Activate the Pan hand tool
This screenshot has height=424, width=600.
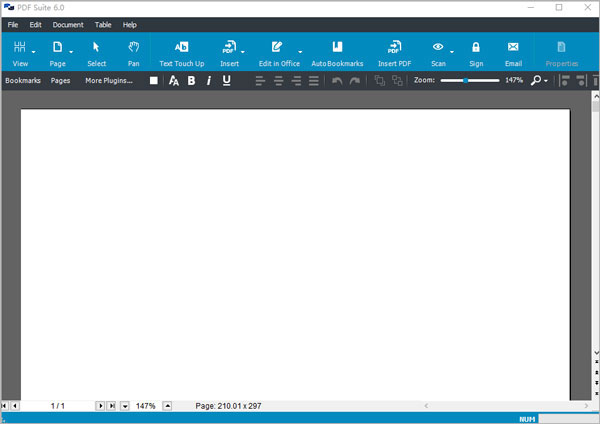[134, 54]
